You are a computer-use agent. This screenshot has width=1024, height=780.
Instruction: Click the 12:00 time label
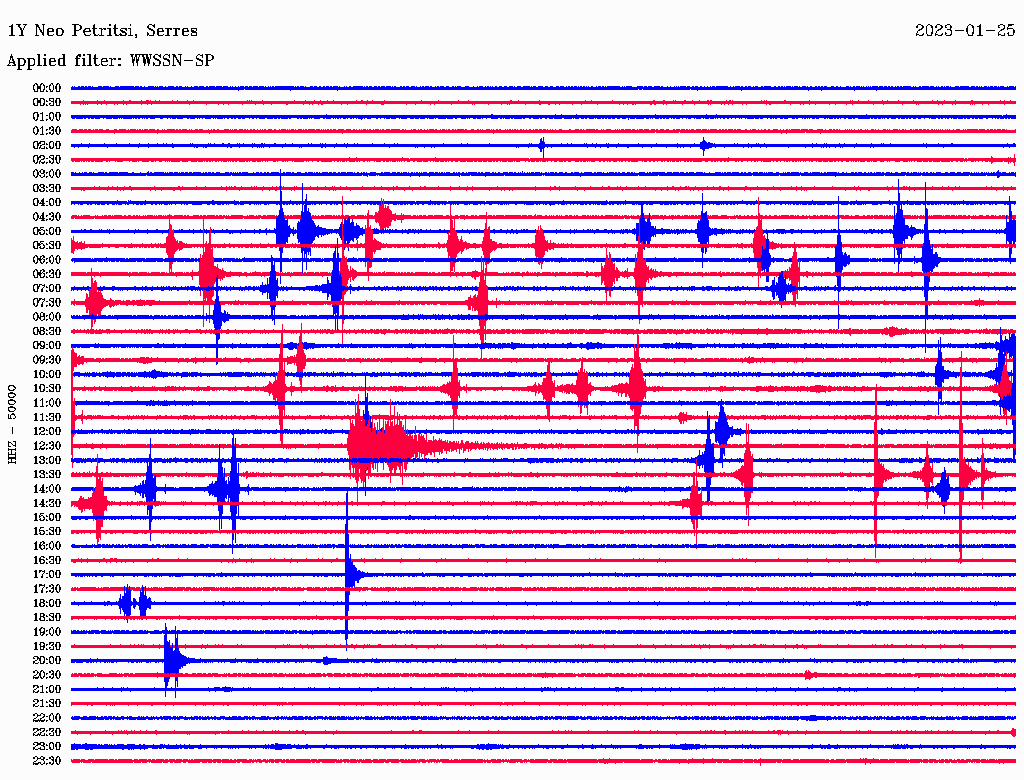click(46, 432)
